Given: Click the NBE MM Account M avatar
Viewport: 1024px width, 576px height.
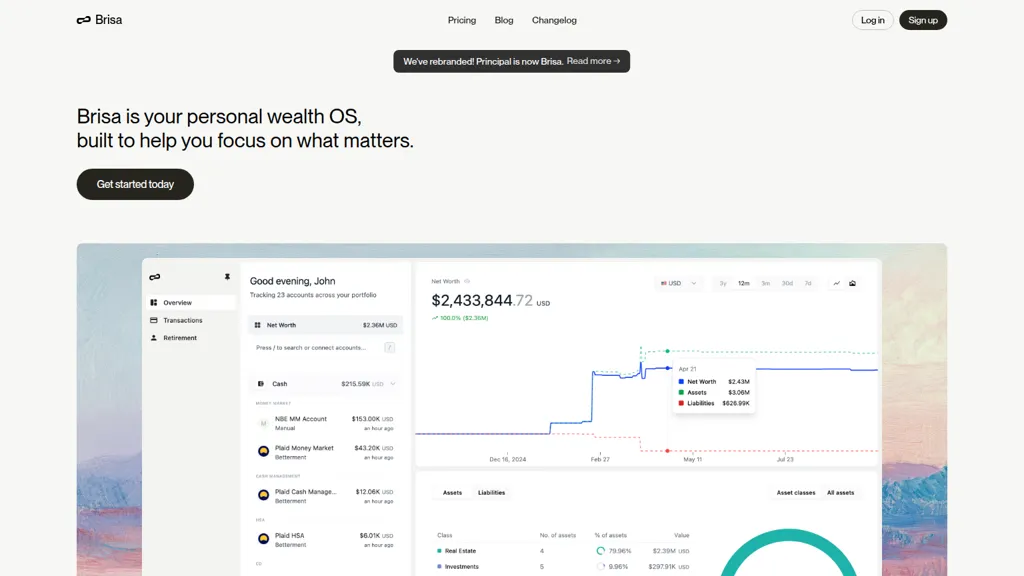Looking at the screenshot, I should tap(263, 423).
